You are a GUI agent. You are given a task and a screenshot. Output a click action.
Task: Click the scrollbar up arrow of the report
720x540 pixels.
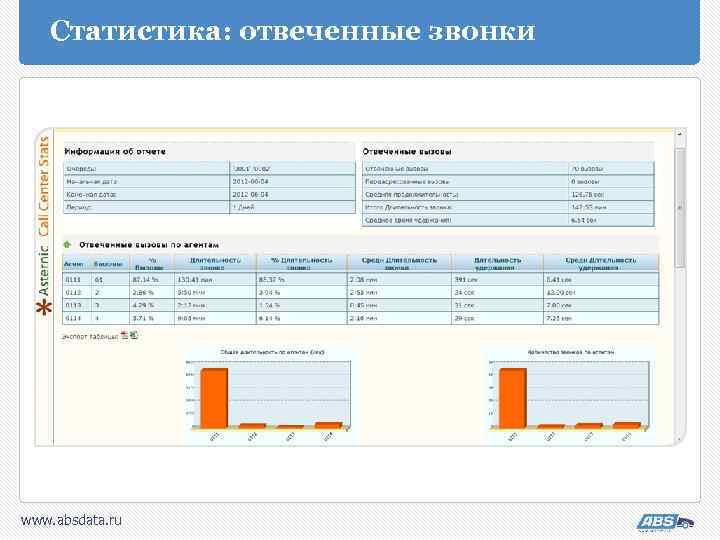tap(680, 134)
